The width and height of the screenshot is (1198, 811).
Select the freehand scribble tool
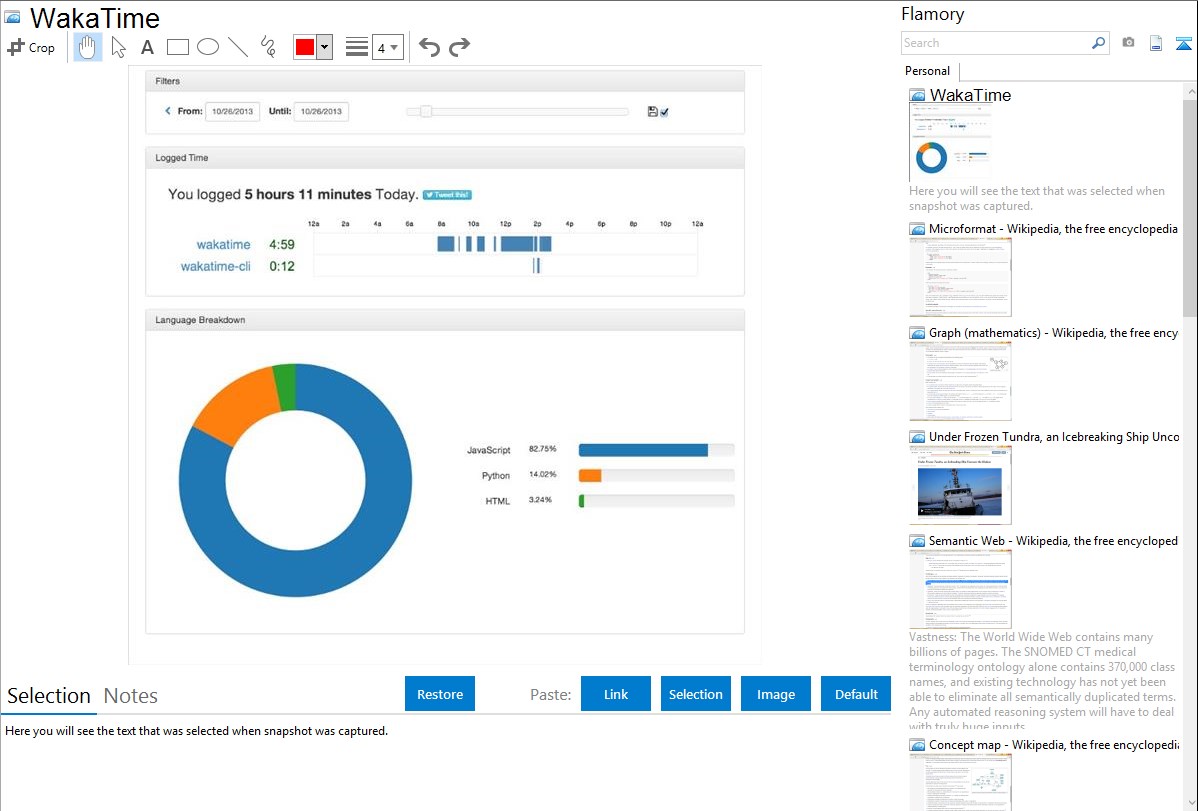[x=268, y=47]
